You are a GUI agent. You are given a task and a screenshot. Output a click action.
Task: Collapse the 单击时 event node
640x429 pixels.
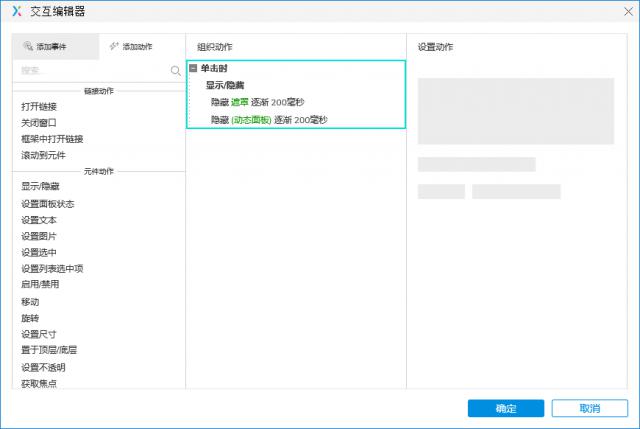click(x=193, y=68)
